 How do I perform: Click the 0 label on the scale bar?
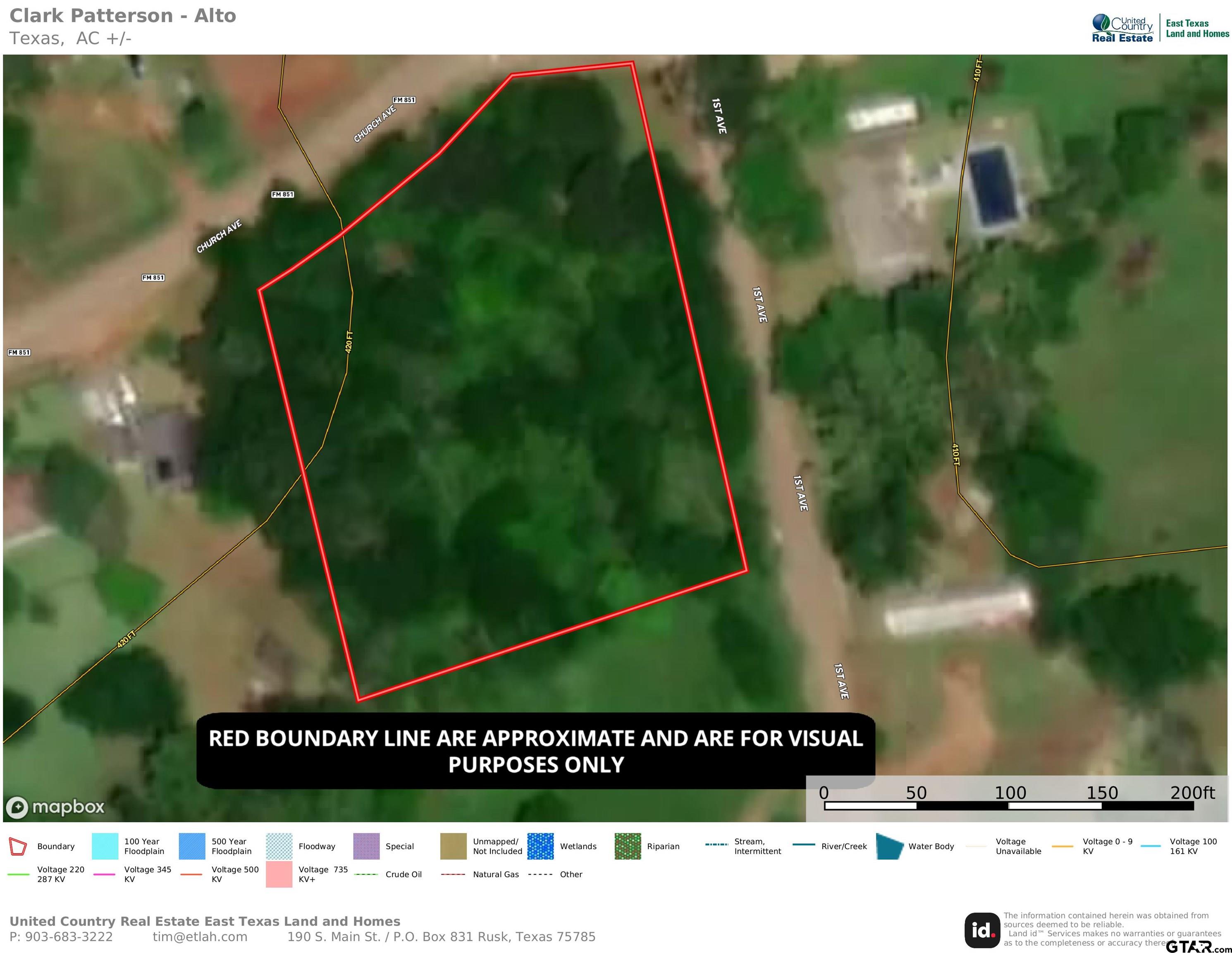(824, 793)
